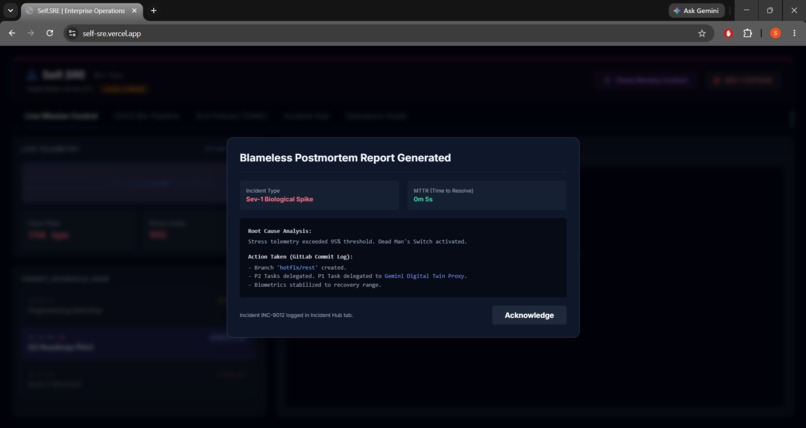The height and width of the screenshot is (428, 806).
Task: Go back to the previous page
Action: pos(12,33)
